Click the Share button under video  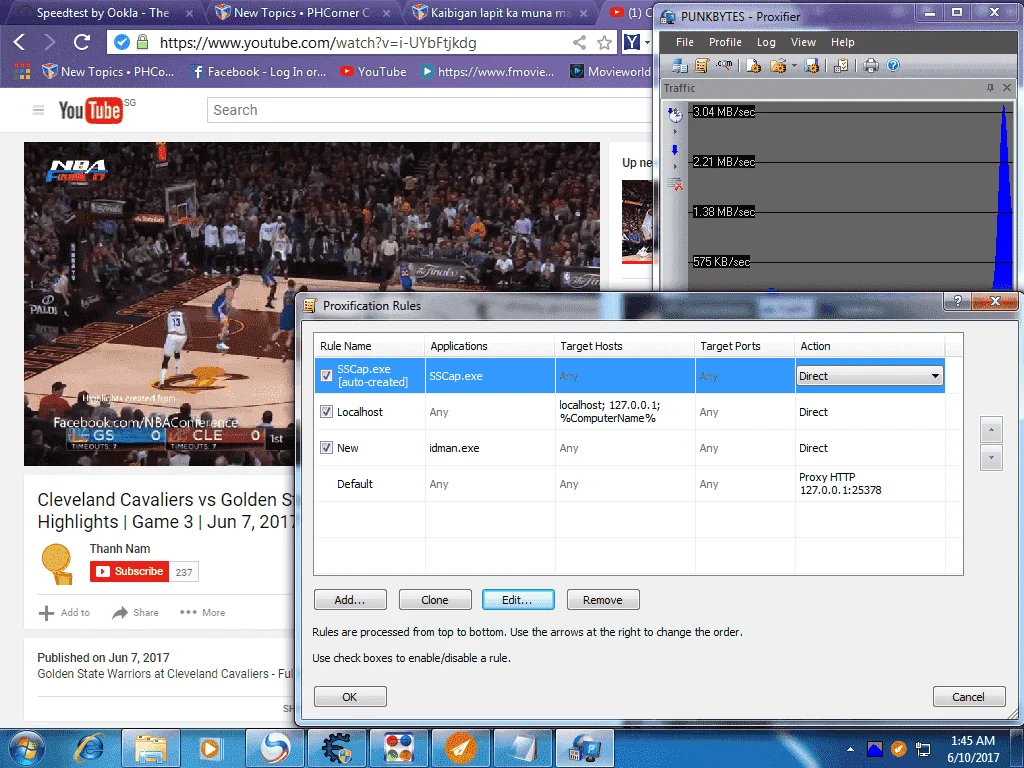coord(136,613)
